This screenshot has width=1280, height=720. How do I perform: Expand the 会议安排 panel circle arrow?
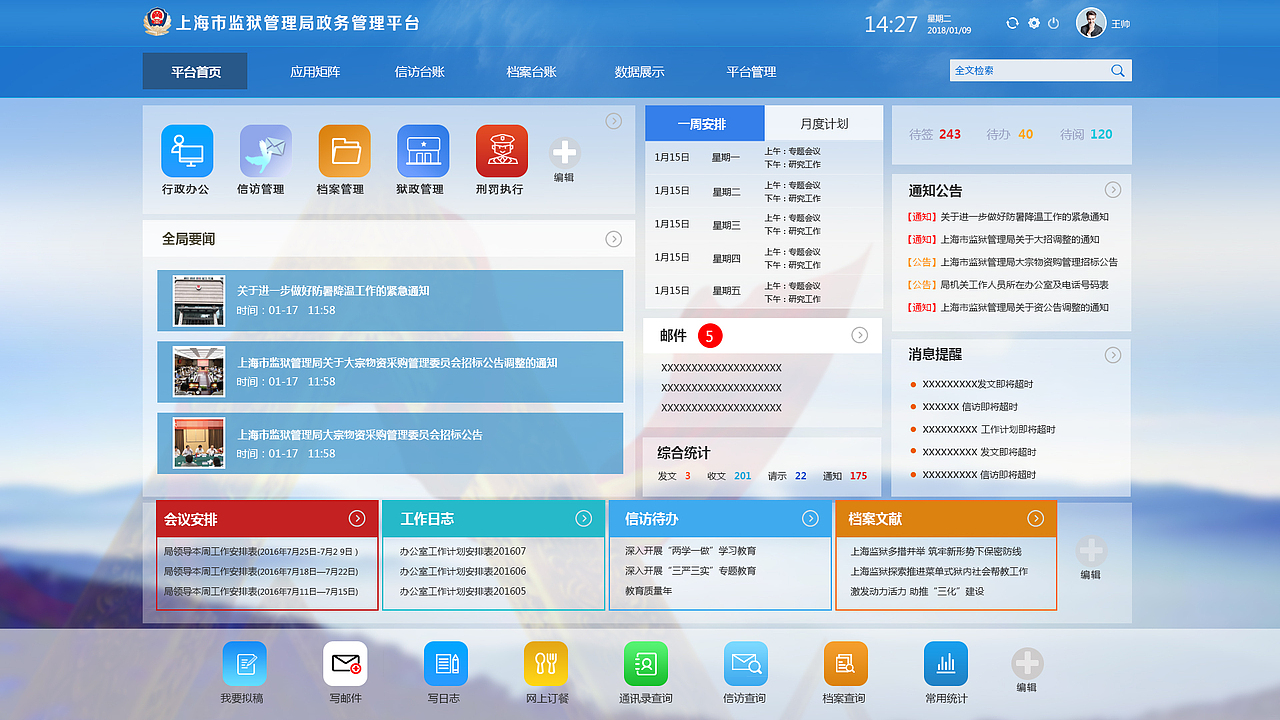click(358, 518)
